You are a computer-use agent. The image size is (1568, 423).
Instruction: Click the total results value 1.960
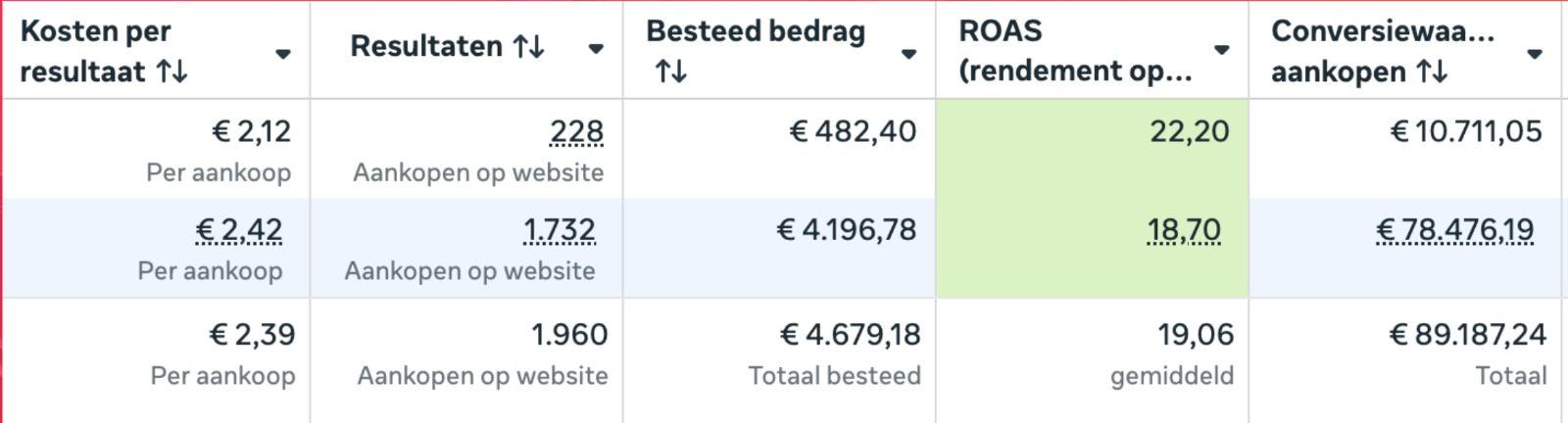[569, 335]
